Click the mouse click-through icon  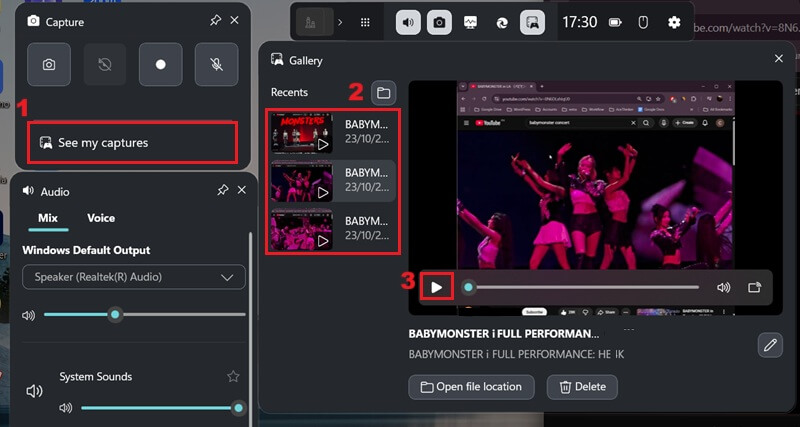[644, 22]
